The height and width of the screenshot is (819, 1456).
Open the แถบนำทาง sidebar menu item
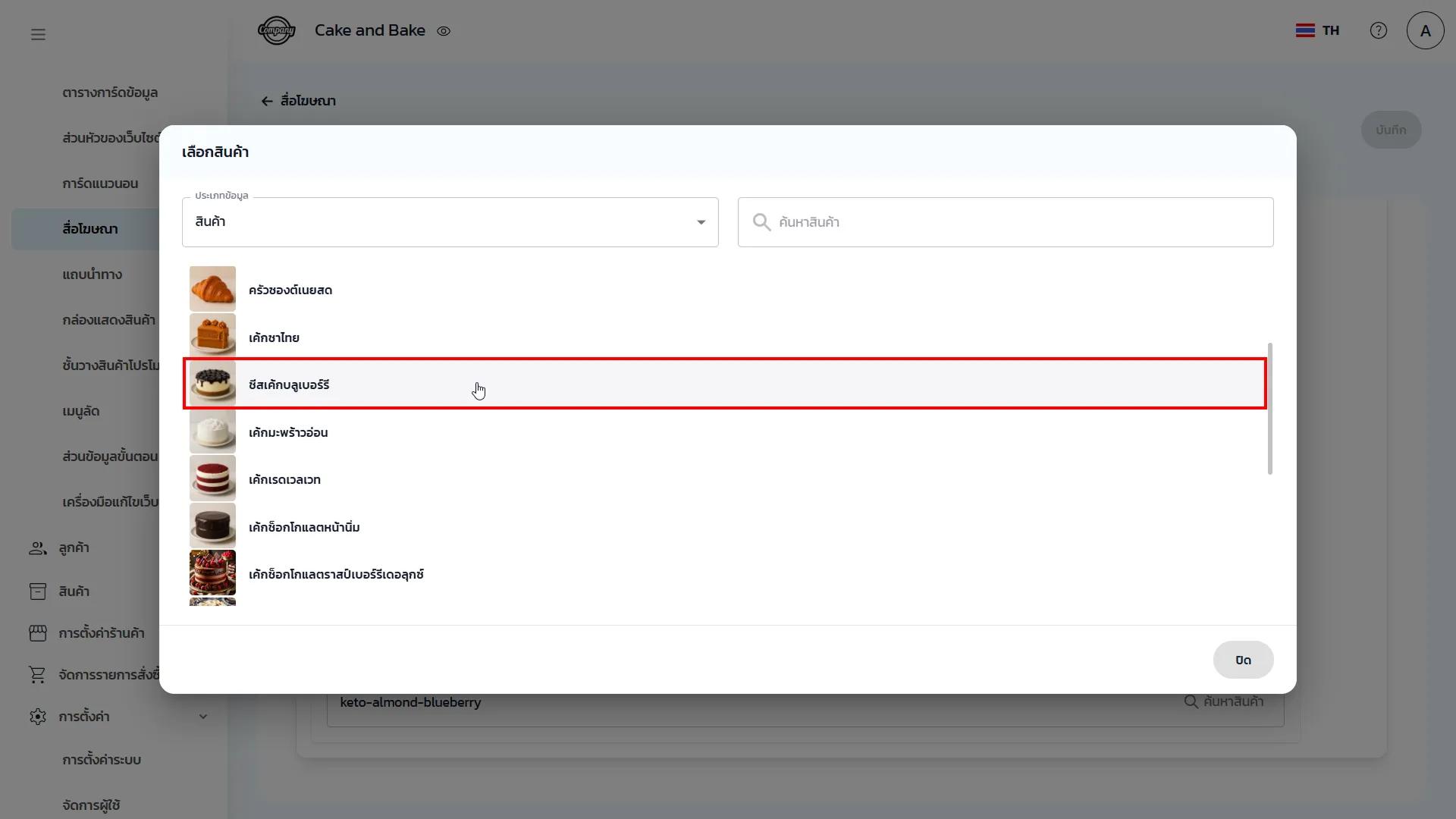tap(92, 275)
